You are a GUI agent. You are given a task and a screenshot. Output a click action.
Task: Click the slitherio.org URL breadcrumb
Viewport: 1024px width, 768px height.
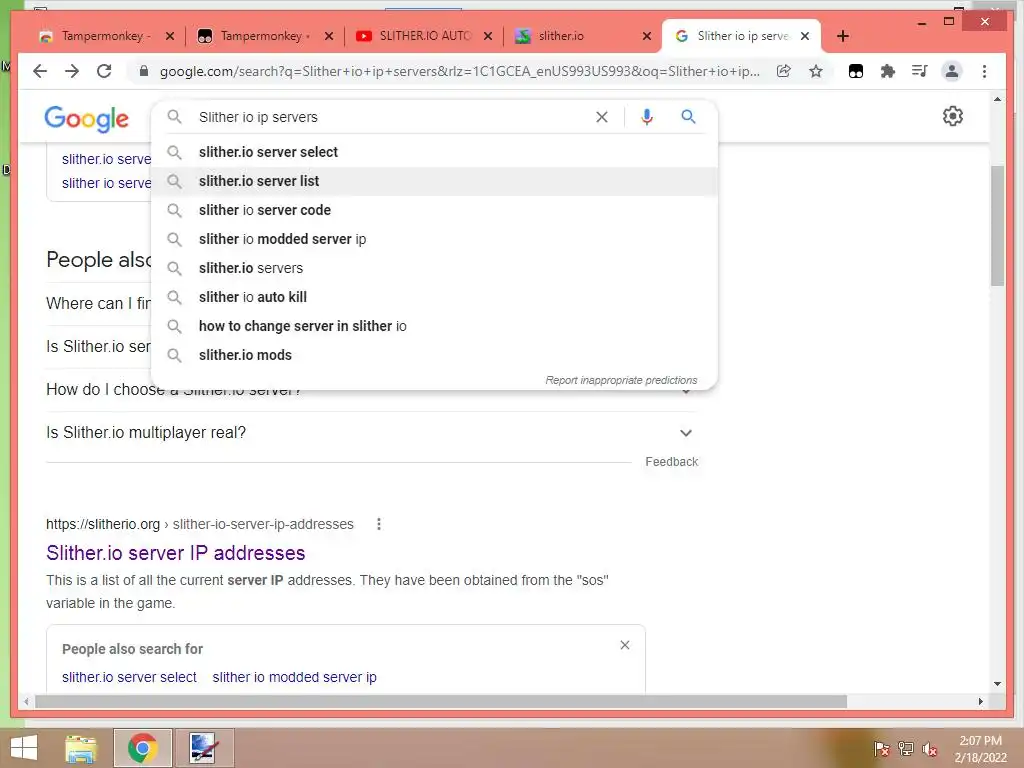point(200,524)
